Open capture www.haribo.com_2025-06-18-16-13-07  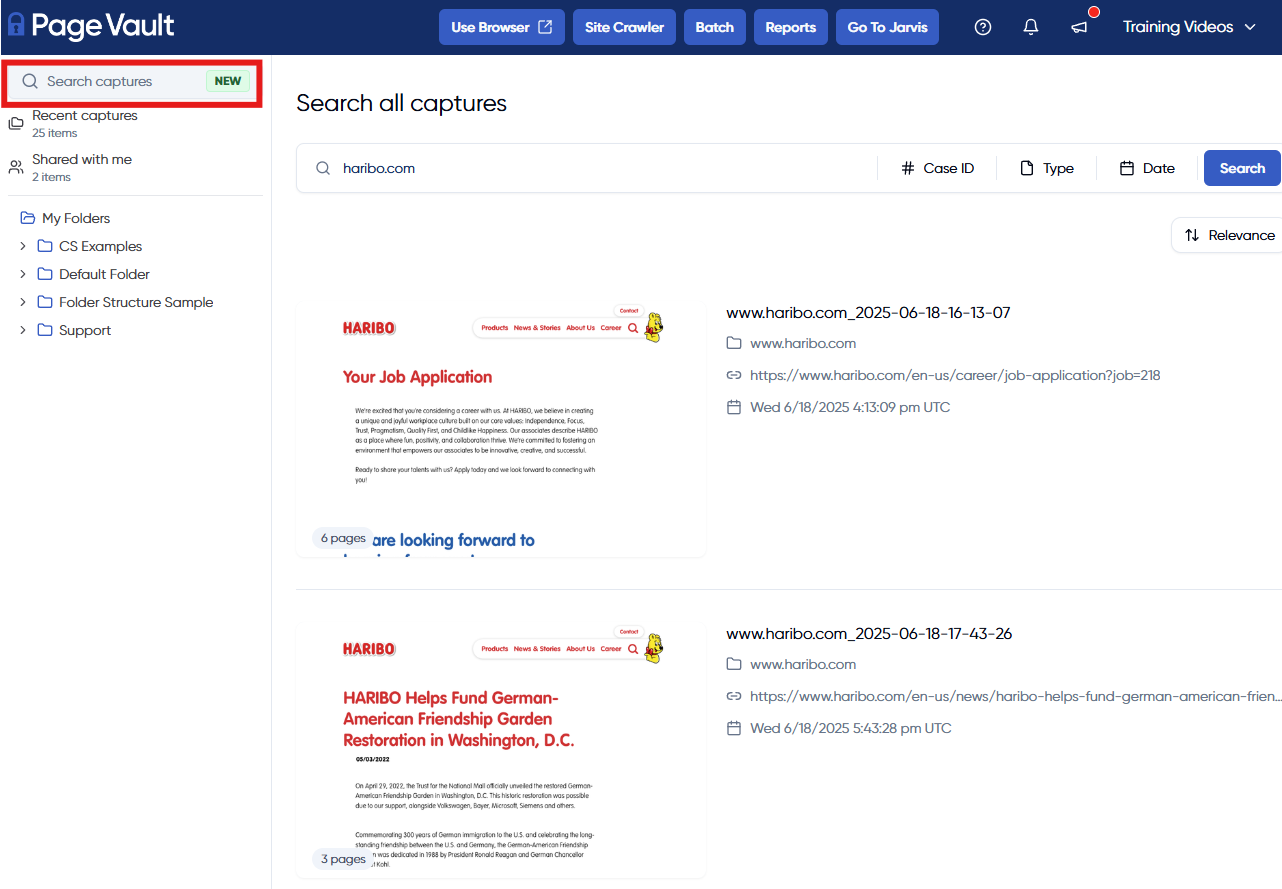click(x=868, y=313)
